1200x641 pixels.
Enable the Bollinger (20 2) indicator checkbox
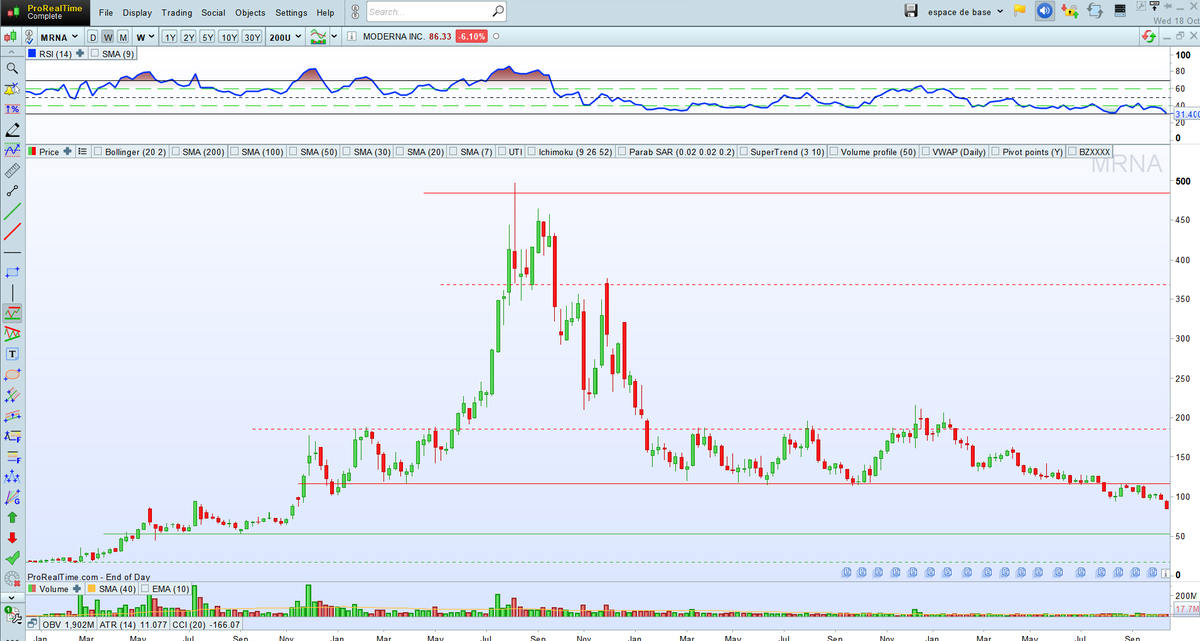(98, 152)
